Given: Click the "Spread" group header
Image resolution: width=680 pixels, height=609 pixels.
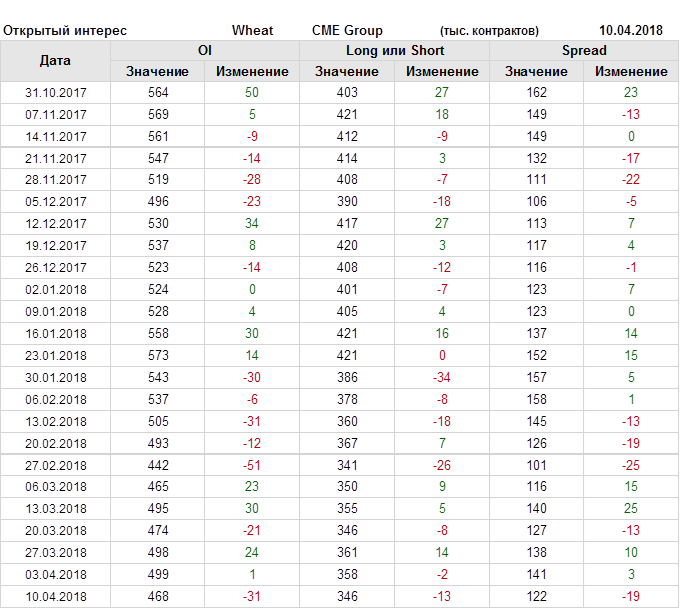Looking at the screenshot, I should coord(584,50).
